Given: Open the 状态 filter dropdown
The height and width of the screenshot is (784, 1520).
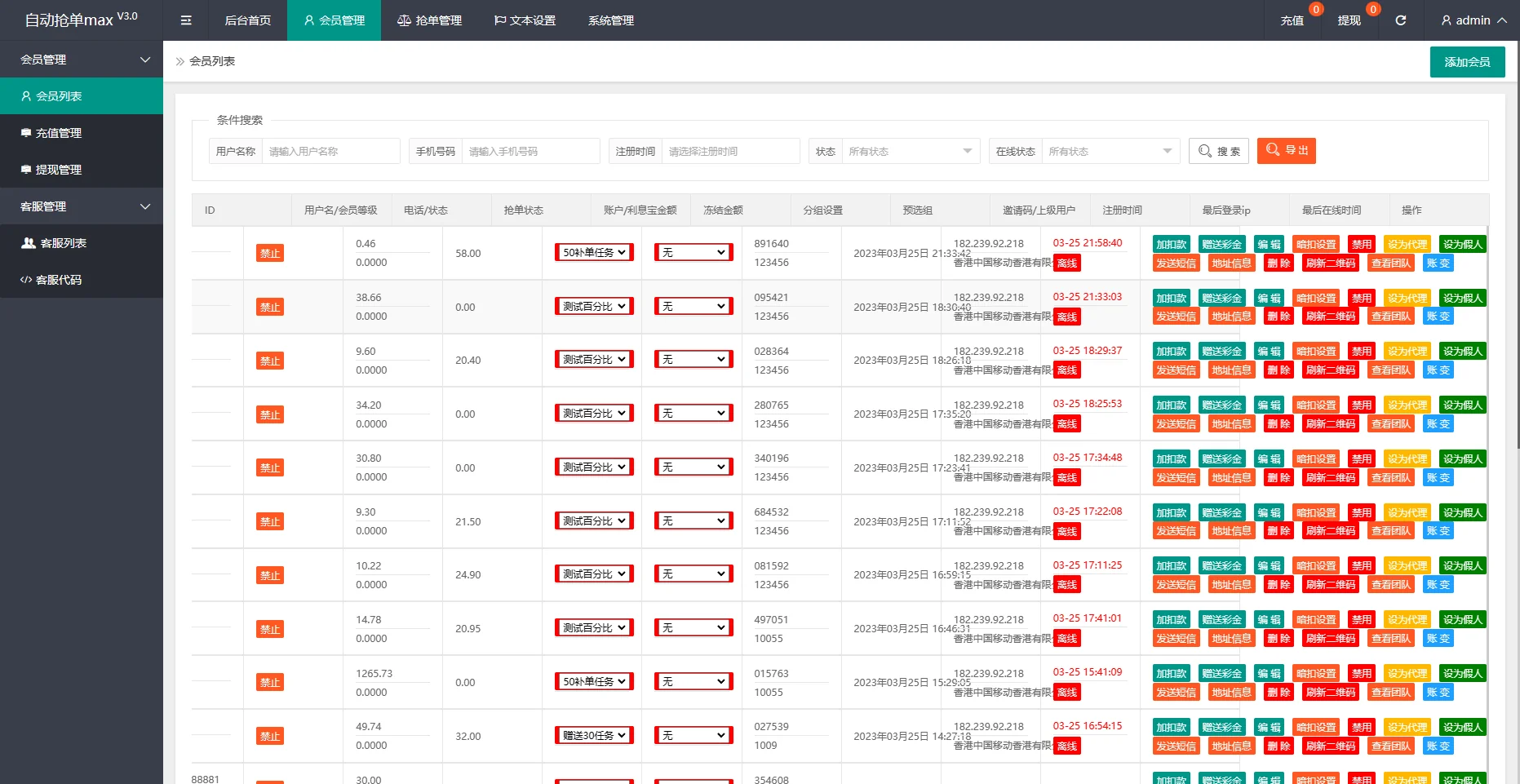Looking at the screenshot, I should point(910,151).
